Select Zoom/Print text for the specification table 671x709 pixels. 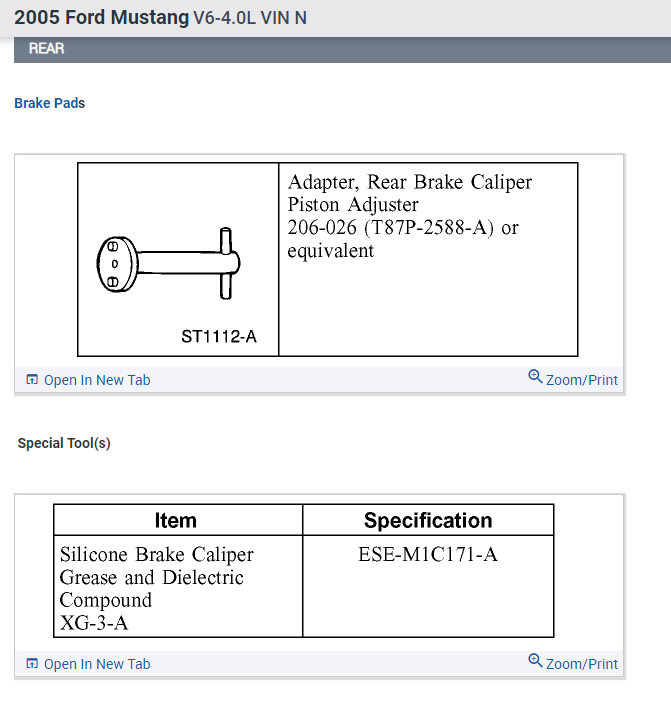click(582, 664)
